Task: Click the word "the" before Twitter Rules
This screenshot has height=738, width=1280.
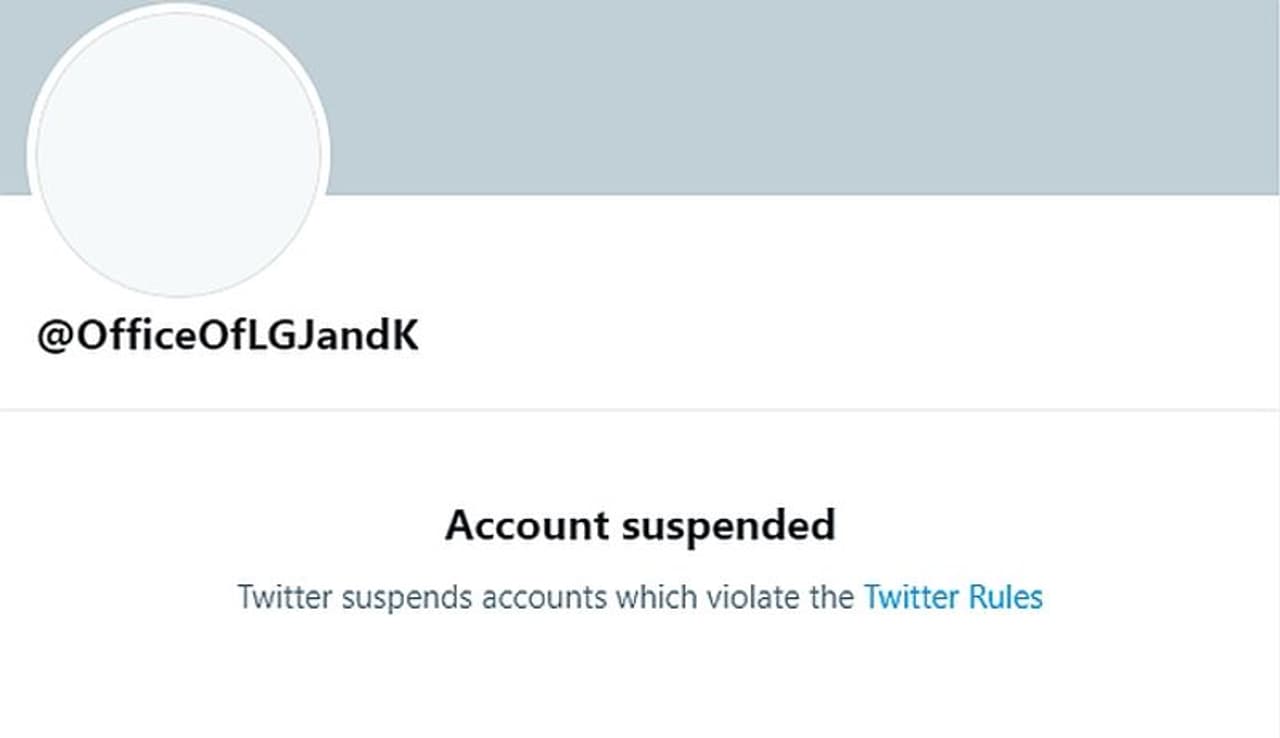Action: (833, 597)
